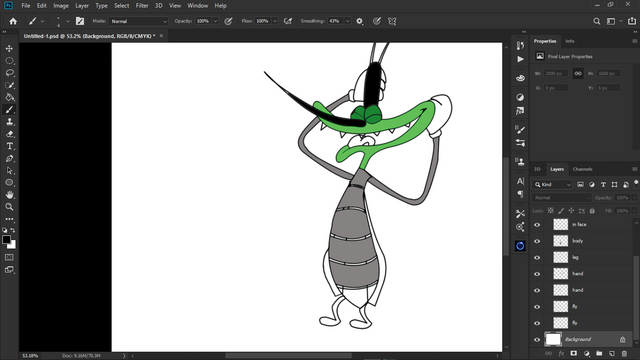Hide the 'in face' layer
The width and height of the screenshot is (640, 360).
pyautogui.click(x=537, y=224)
